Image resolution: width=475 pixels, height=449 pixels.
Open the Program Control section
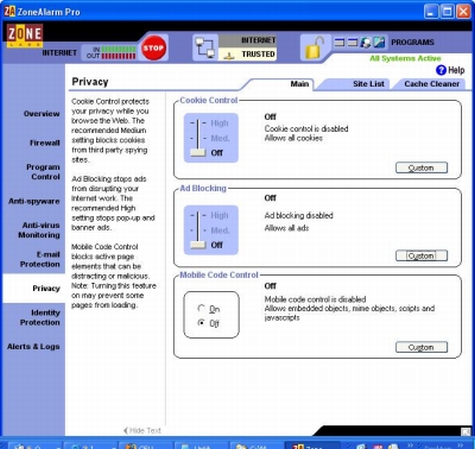43,172
